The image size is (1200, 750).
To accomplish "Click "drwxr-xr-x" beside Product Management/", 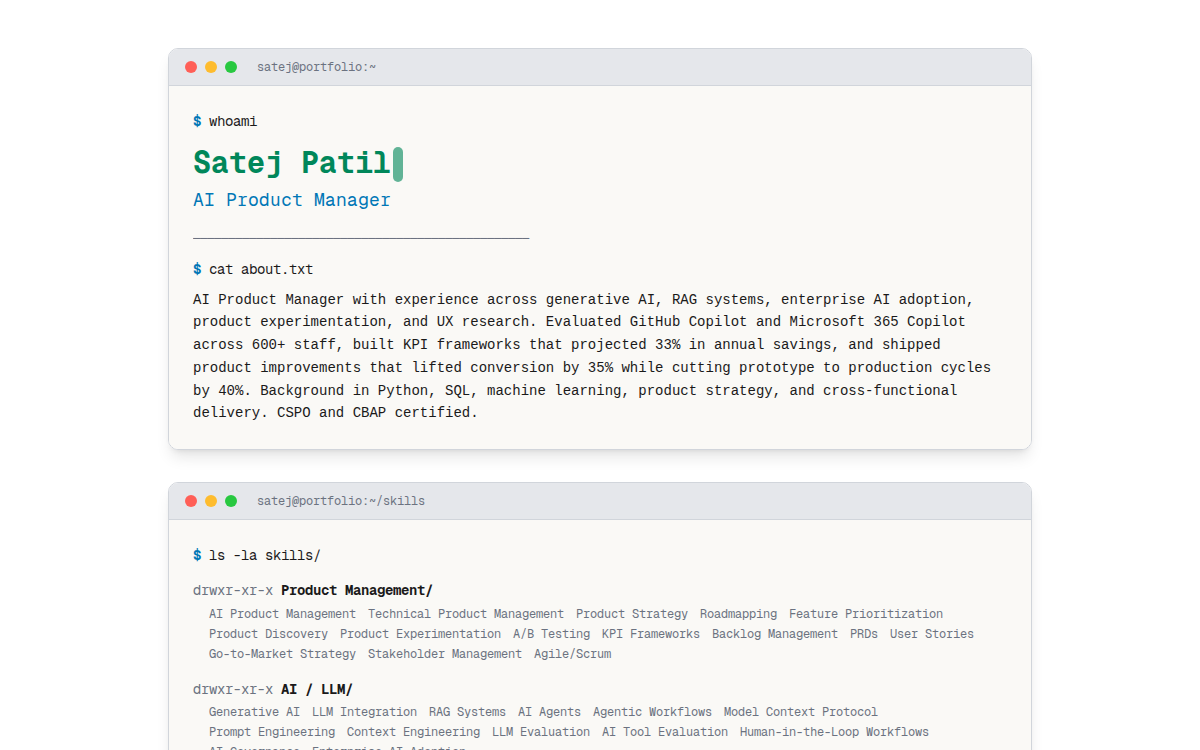I will tap(233, 591).
